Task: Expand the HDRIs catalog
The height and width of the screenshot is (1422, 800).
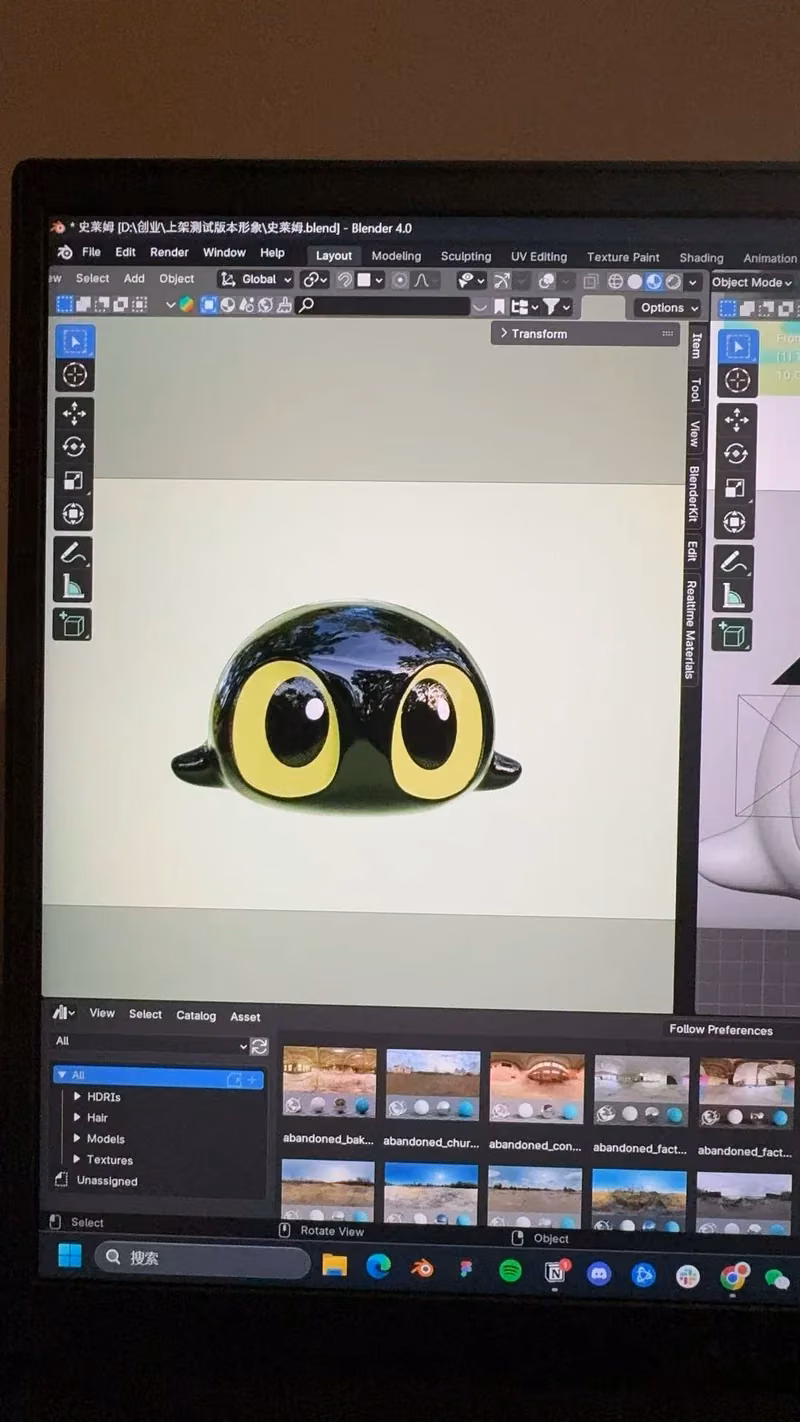Action: tap(78, 1097)
